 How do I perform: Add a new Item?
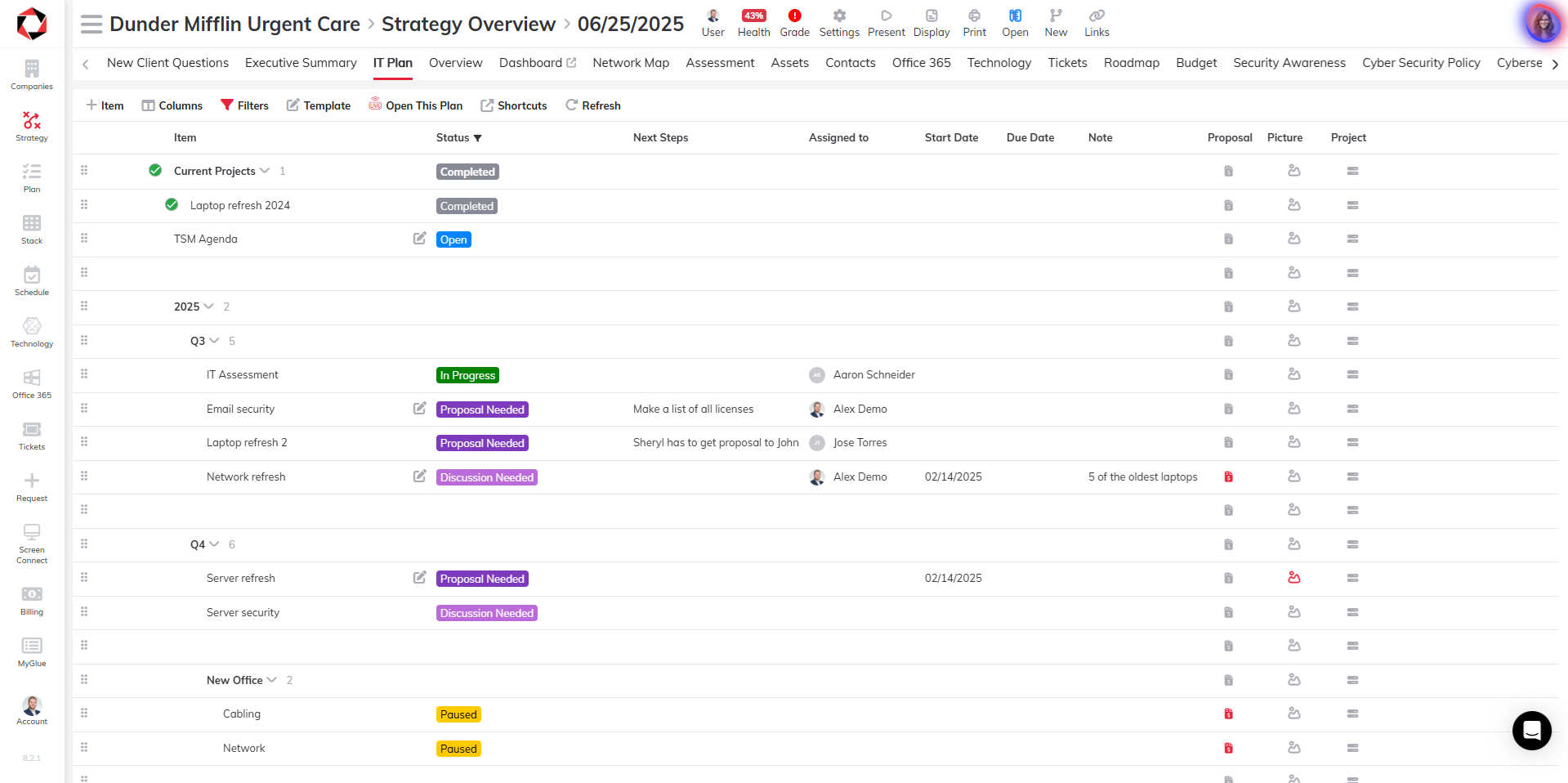point(105,105)
